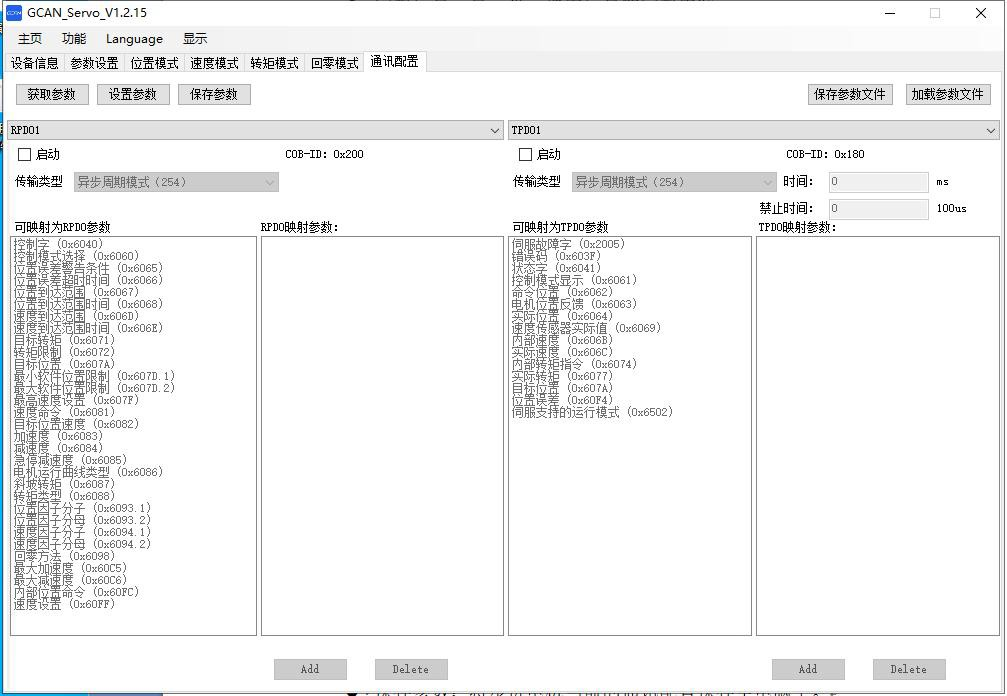Select 目标转矩 (0x6071) in RPDO list
The height and width of the screenshot is (696, 1007).
tap(64, 340)
